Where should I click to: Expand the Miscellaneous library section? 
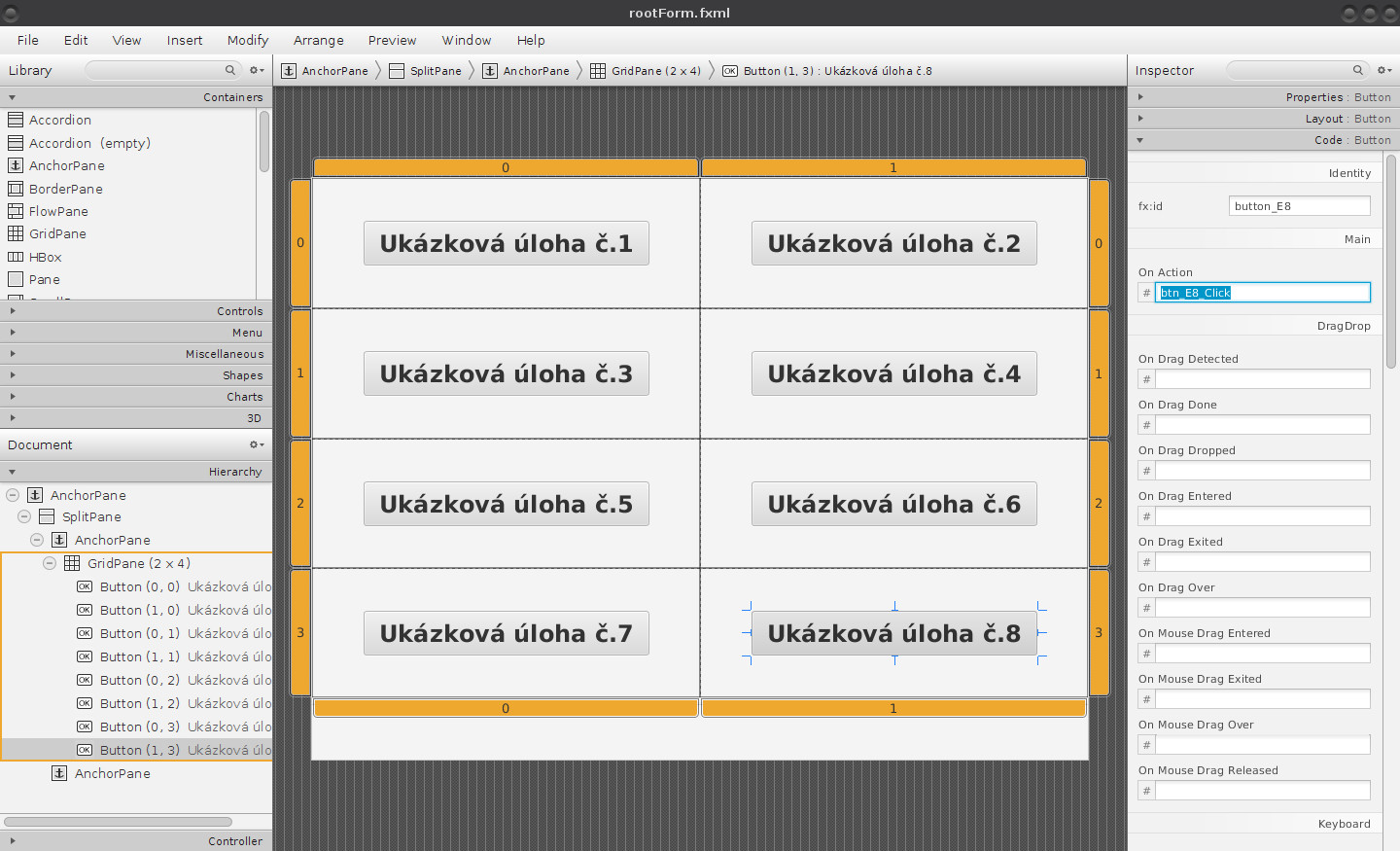135,354
